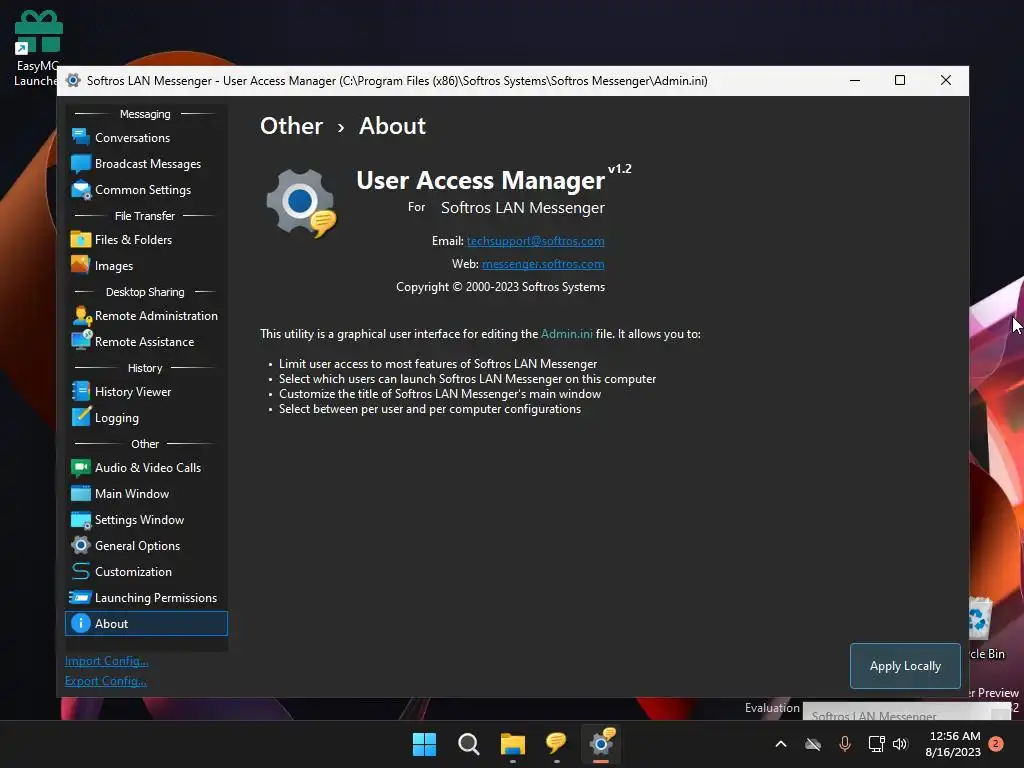Image resolution: width=1024 pixels, height=768 pixels.
Task: Click the network display tray icon
Action: pyautogui.click(x=876, y=744)
